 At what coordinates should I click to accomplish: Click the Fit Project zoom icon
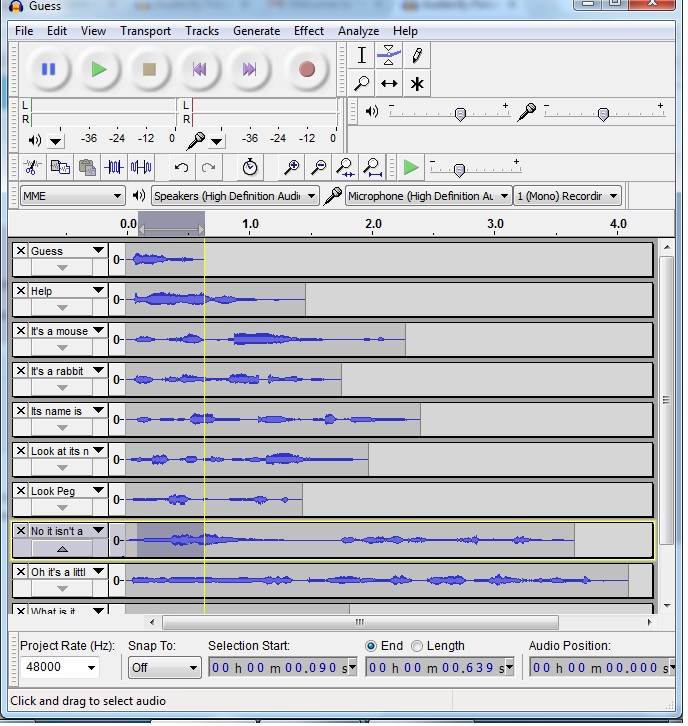(x=372, y=167)
